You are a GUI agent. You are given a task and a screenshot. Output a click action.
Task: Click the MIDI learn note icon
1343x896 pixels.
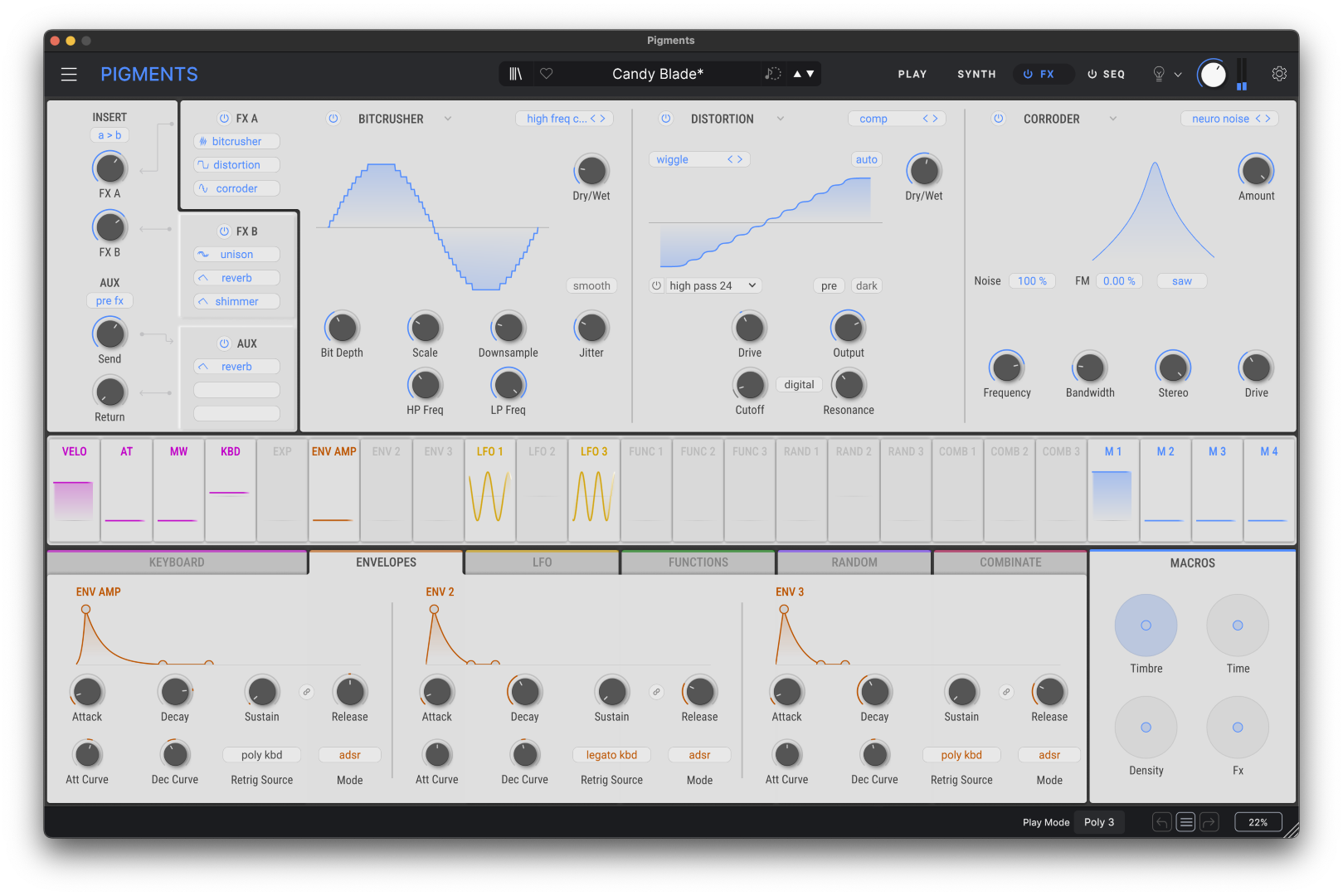pyautogui.click(x=772, y=74)
